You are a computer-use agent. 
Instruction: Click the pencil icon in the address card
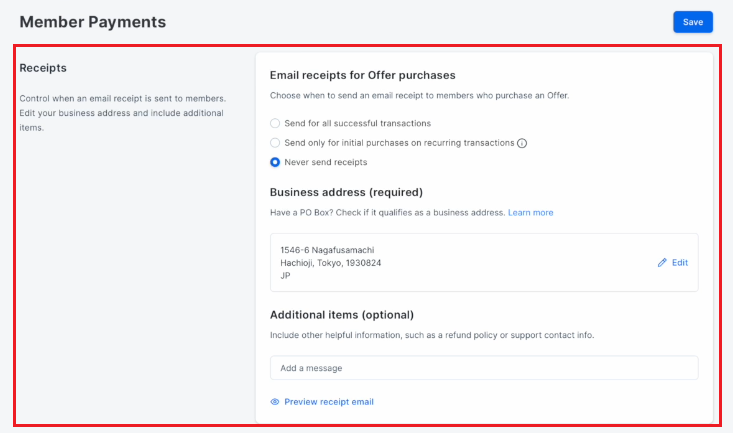pyautogui.click(x=662, y=263)
